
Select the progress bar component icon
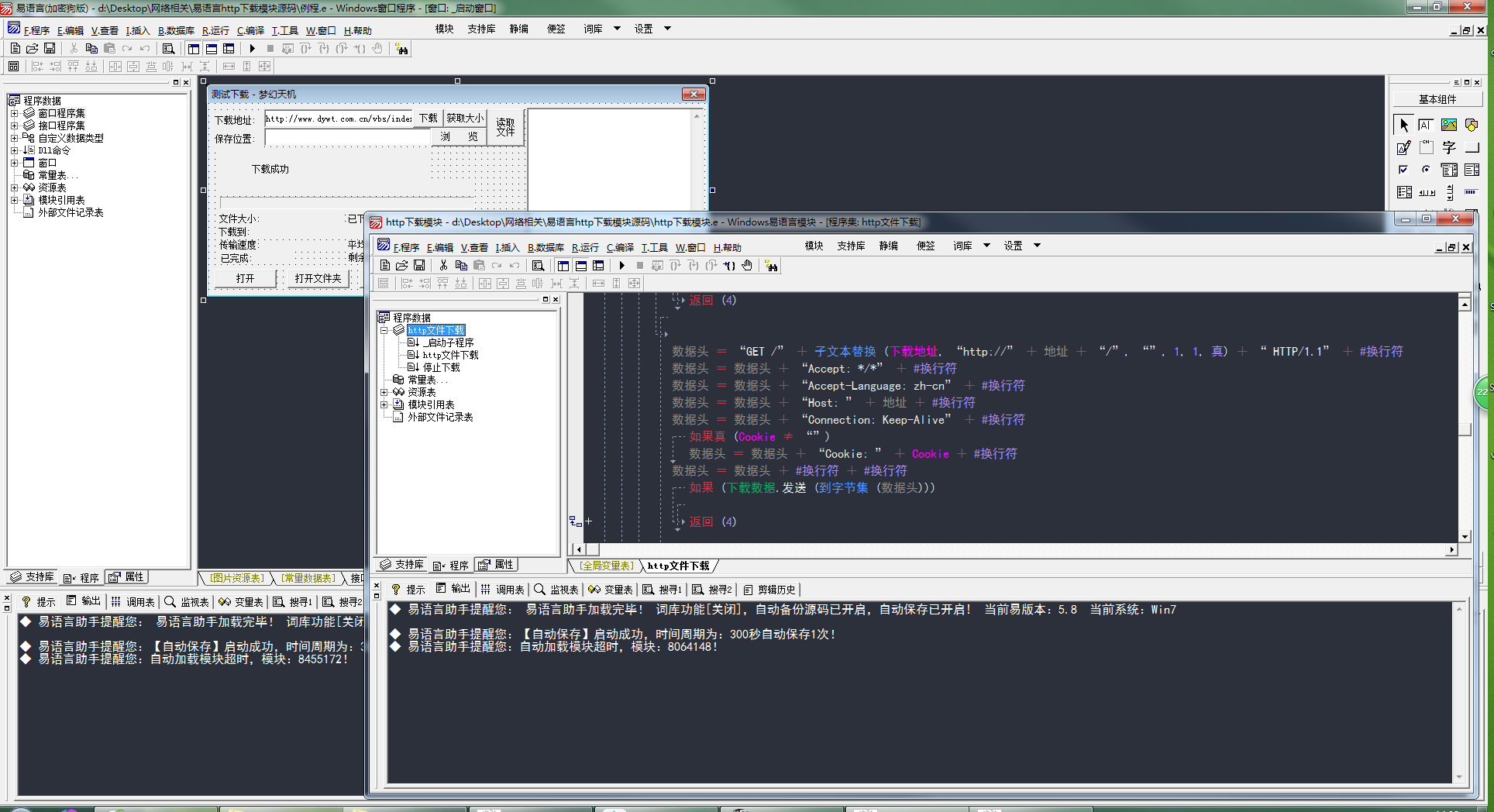click(x=1471, y=192)
